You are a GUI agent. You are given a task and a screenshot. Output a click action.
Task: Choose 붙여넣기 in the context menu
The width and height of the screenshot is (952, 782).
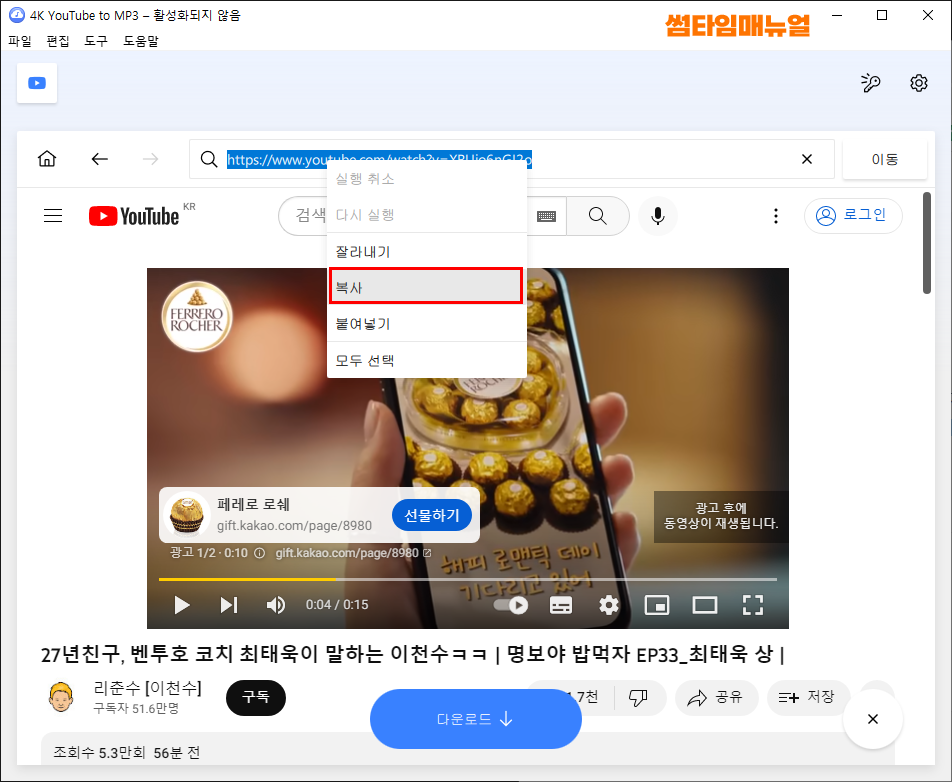427,324
